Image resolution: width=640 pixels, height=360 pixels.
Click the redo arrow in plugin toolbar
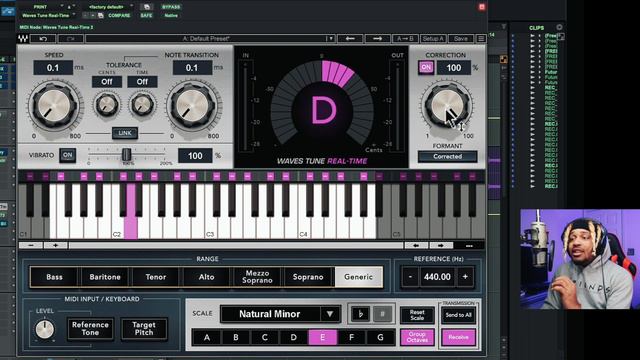click(x=70, y=39)
